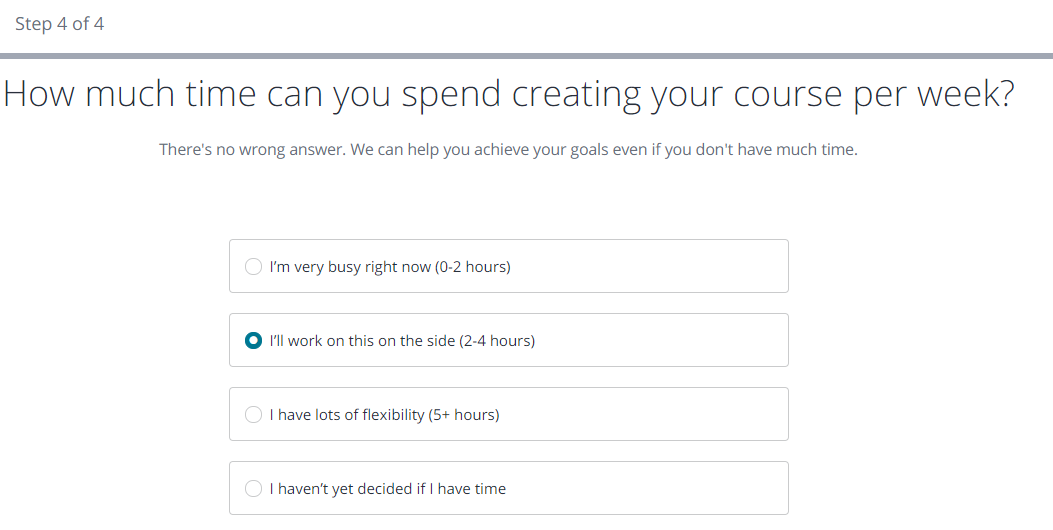Viewport: 1053px width, 530px height.
Task: Click the "Step 4 of 4" indicator text
Action: click(60, 24)
